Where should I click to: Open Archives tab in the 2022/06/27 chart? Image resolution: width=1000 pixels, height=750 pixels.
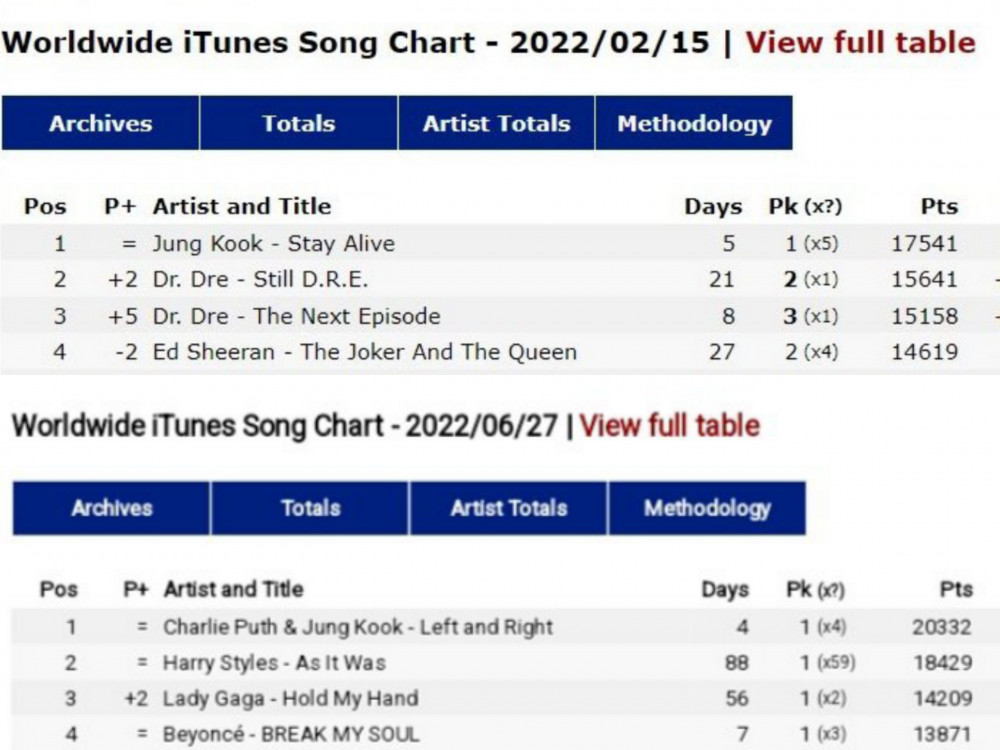pos(112,508)
